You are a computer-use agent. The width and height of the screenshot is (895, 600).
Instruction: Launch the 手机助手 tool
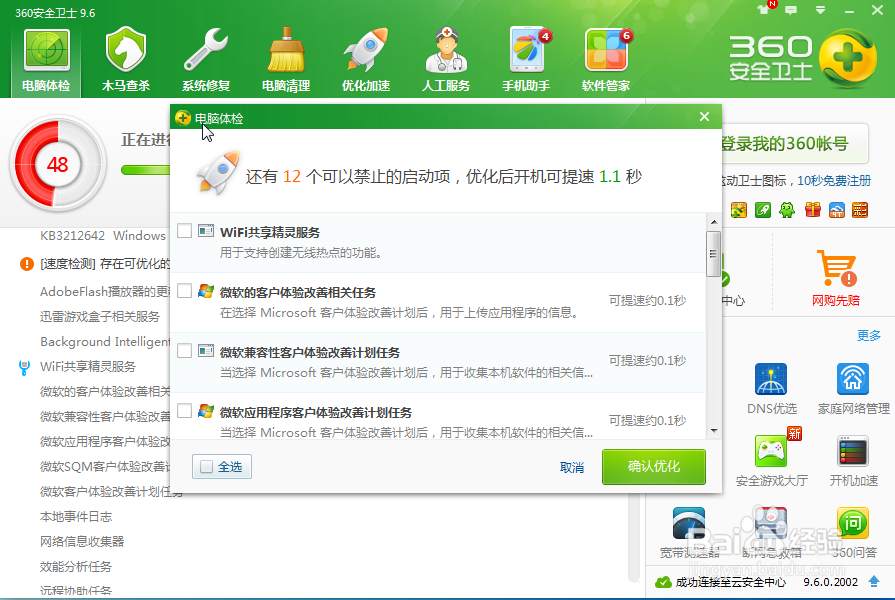pos(526,60)
